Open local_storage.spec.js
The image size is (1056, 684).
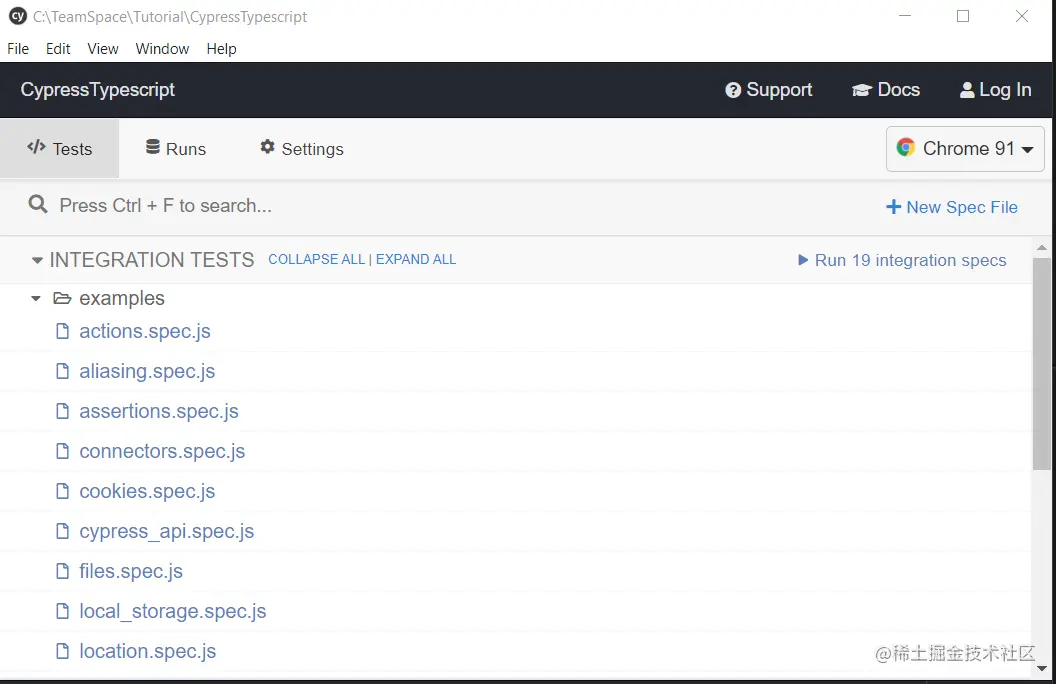(x=172, y=611)
